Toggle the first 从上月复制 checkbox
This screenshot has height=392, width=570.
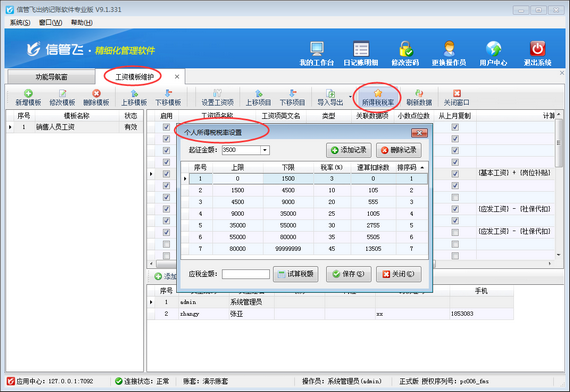[455, 127]
